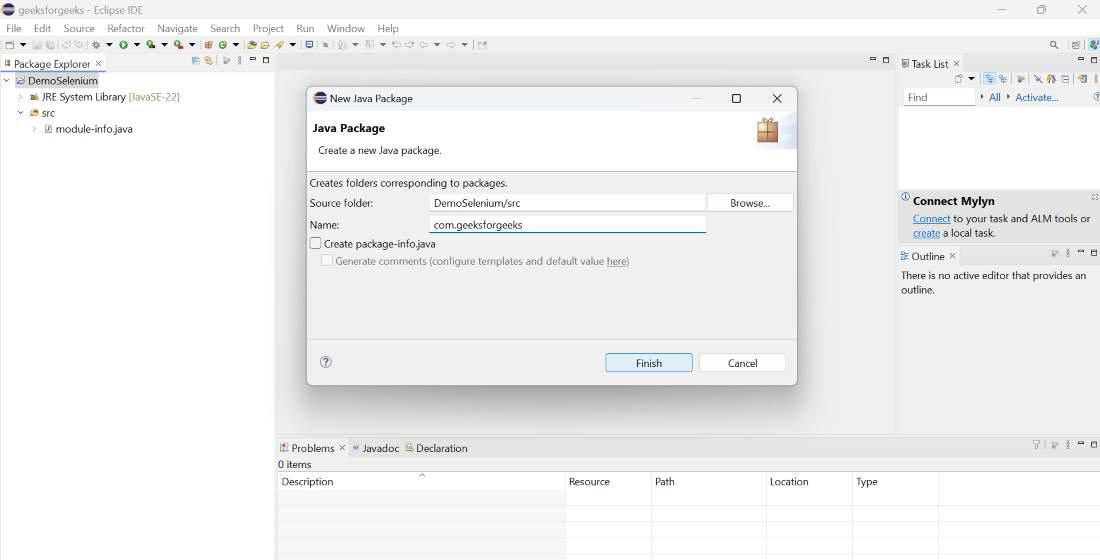Click the help question mark in dialog
The image size is (1100, 560).
tap(326, 362)
